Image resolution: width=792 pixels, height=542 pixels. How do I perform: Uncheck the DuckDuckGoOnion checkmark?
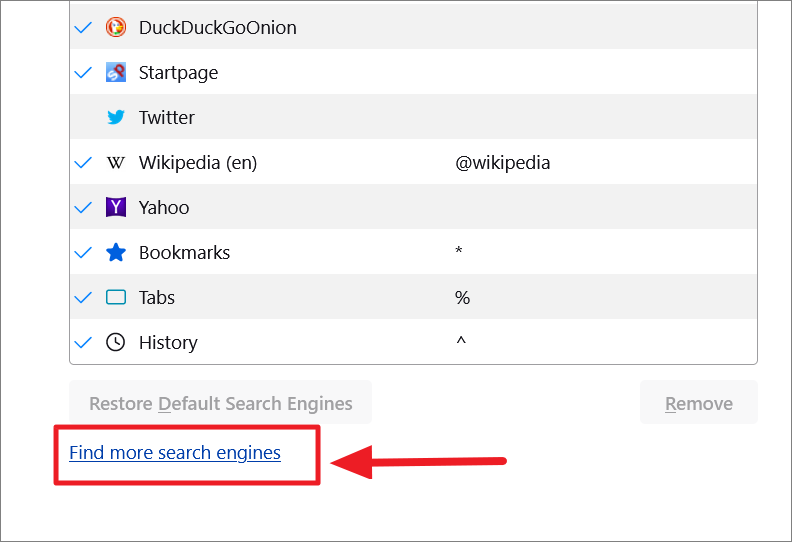coord(84,27)
